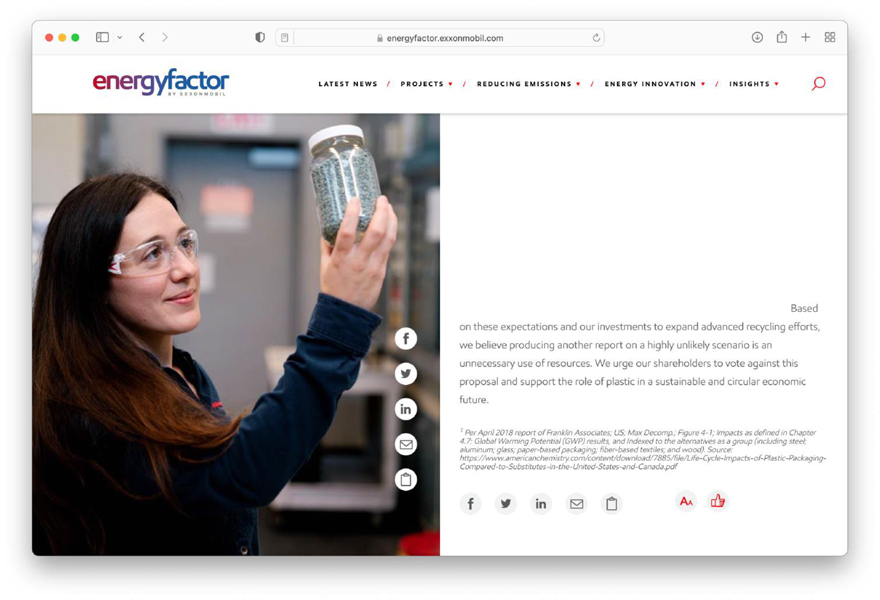Screen dimensions: 880x600
Task: Expand the Projects dropdown menu
Action: click(x=426, y=84)
